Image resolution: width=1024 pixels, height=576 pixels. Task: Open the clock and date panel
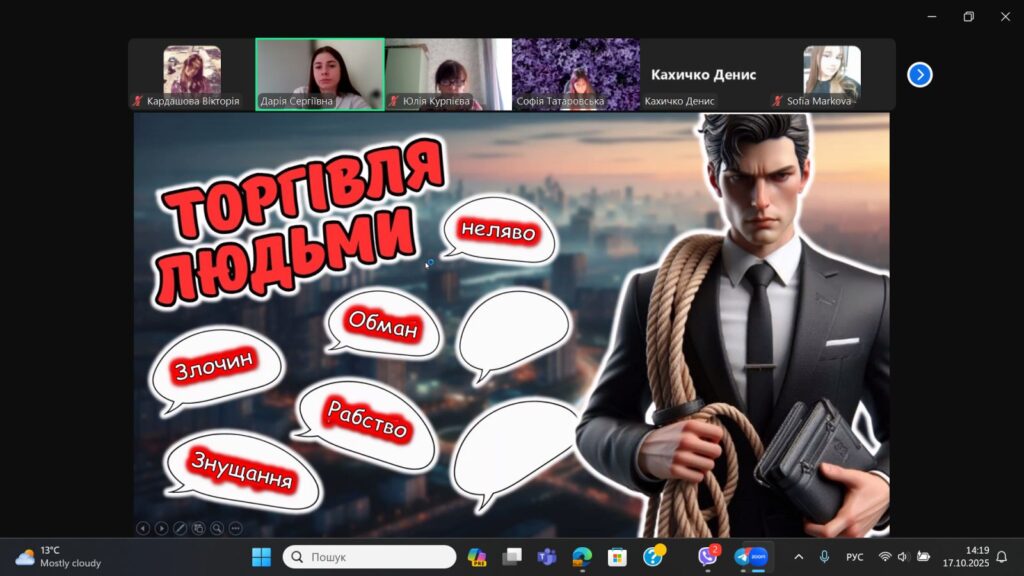pos(965,557)
